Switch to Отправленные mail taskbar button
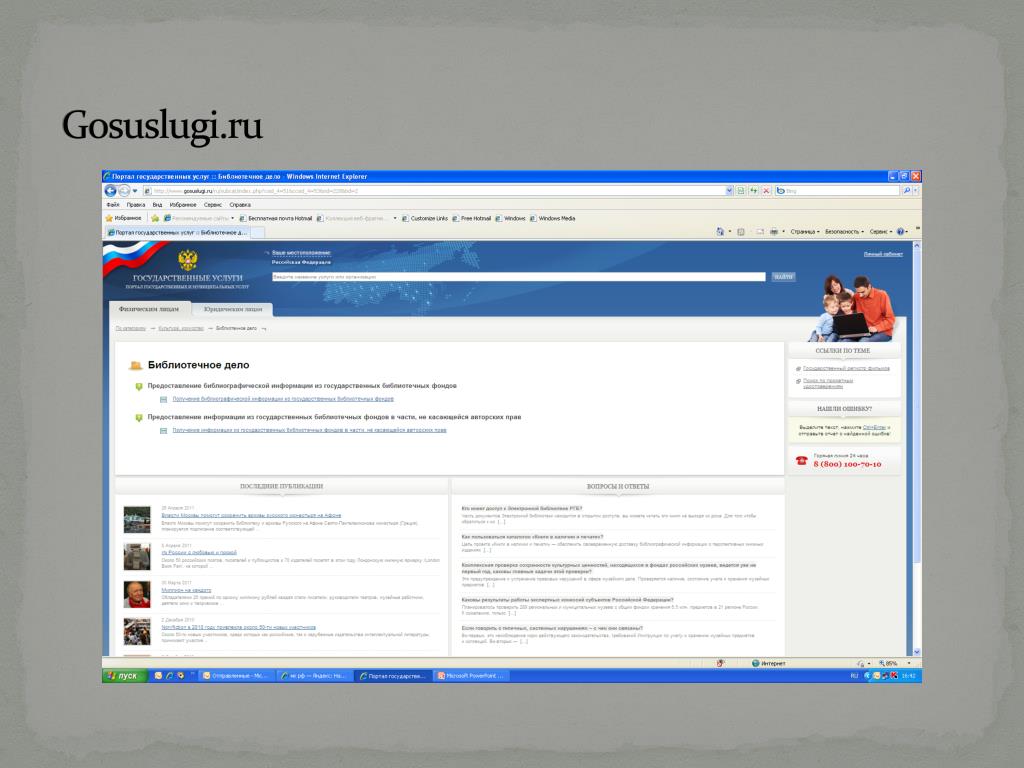1024x768 pixels. [x=235, y=676]
